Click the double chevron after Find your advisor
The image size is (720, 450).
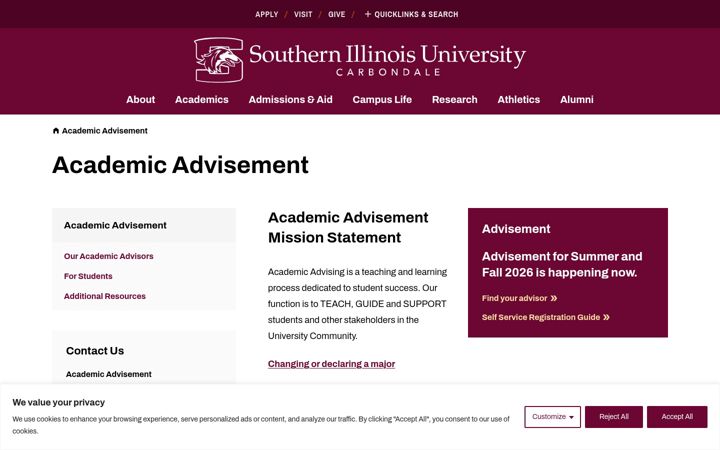(x=554, y=298)
